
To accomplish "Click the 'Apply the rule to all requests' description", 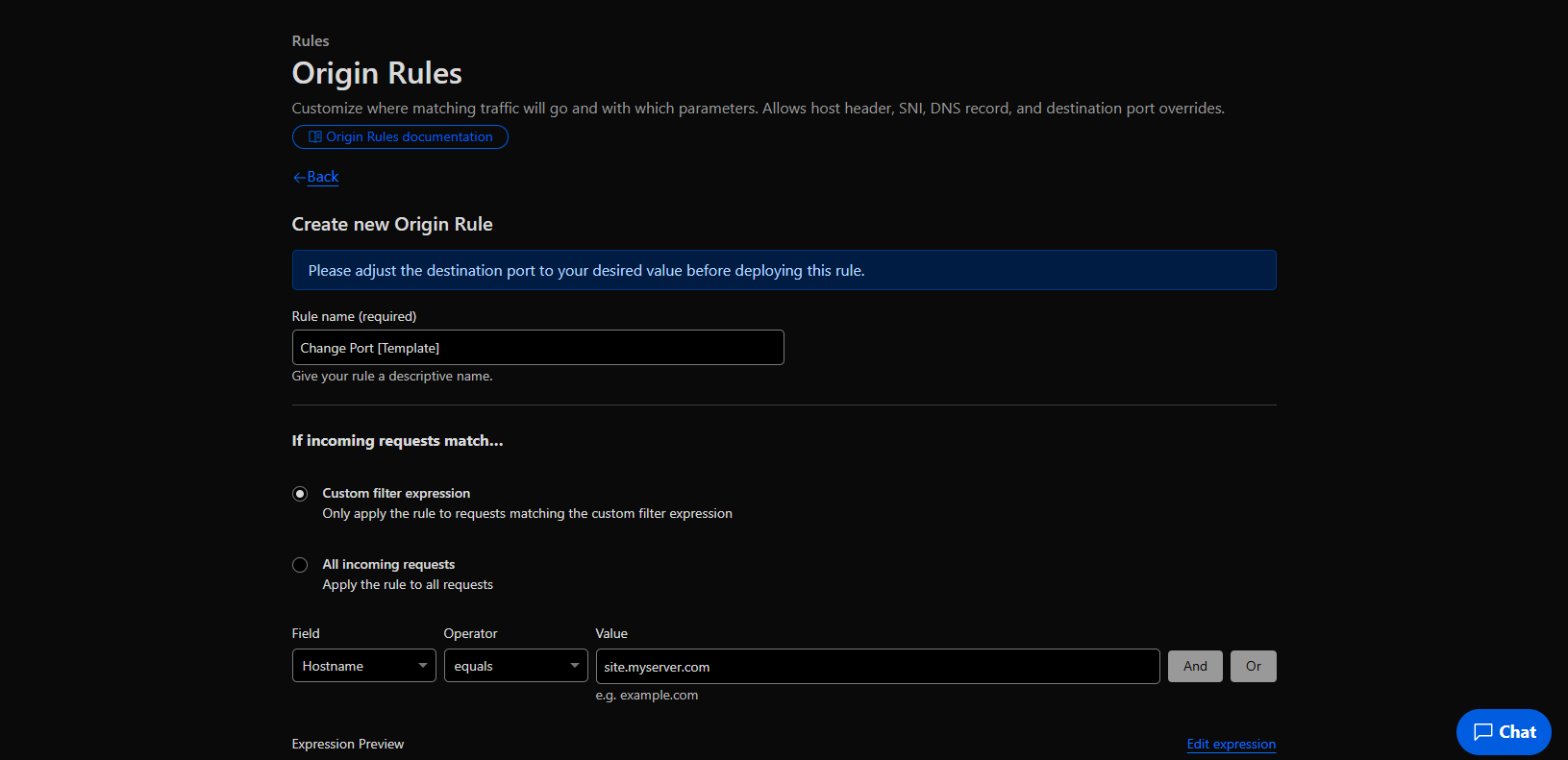I will click(408, 585).
